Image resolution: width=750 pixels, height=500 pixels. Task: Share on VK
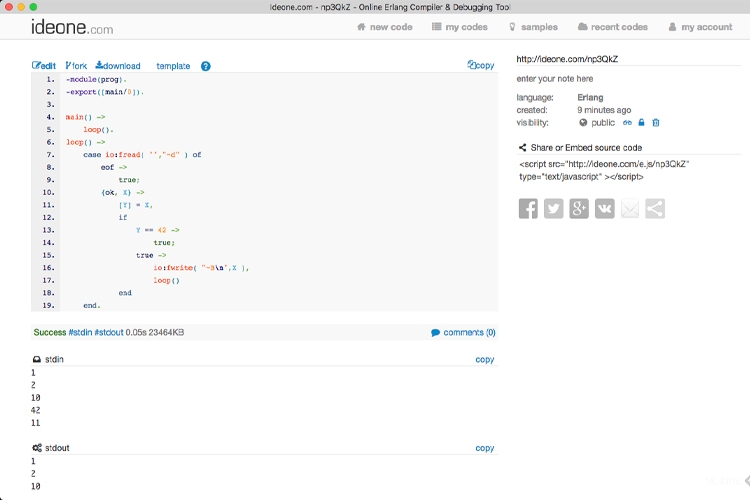coord(605,209)
